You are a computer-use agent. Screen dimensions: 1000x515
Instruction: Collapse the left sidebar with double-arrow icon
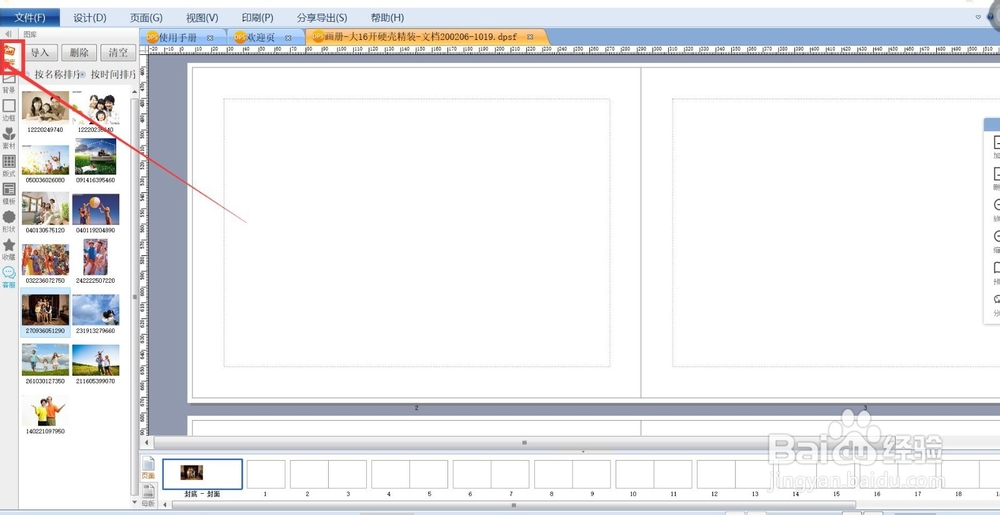(x=8, y=34)
